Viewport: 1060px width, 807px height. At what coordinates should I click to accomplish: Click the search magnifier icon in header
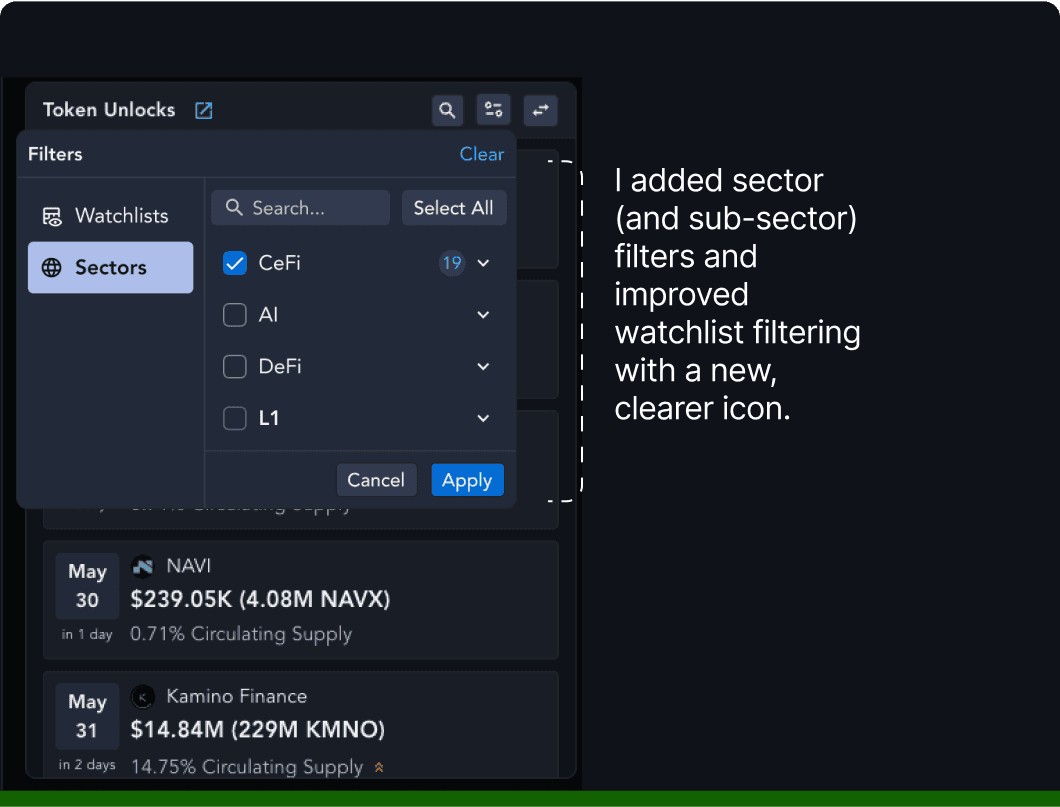tap(447, 110)
